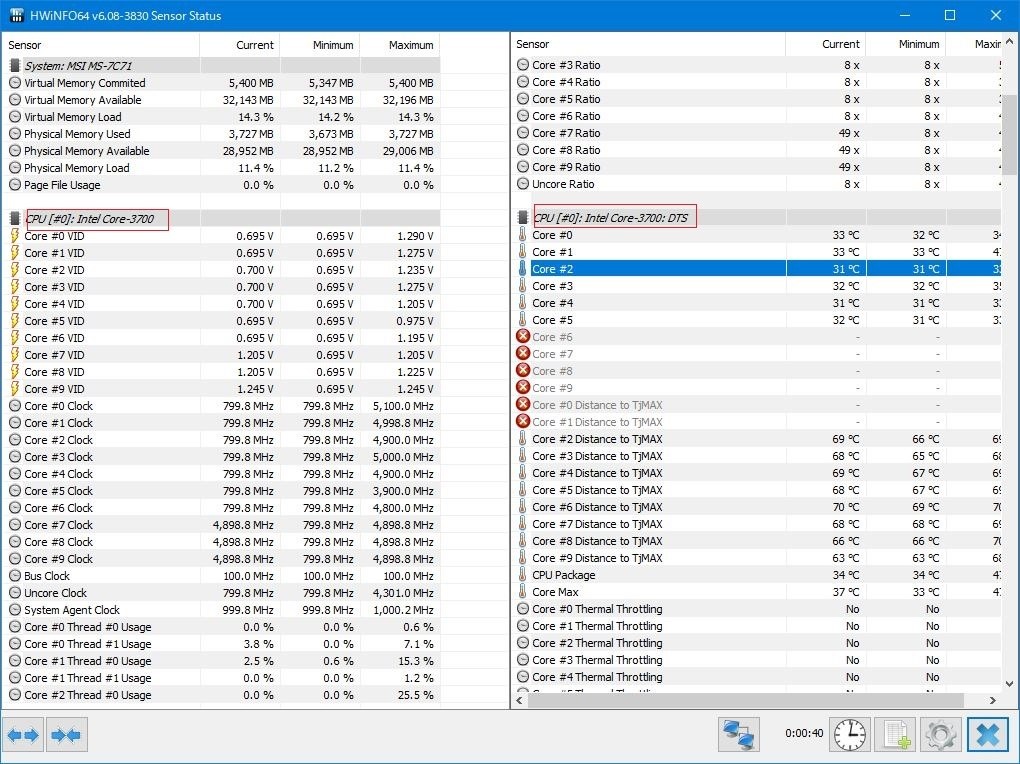Click circle icon of System Agent Clock

coord(15,610)
